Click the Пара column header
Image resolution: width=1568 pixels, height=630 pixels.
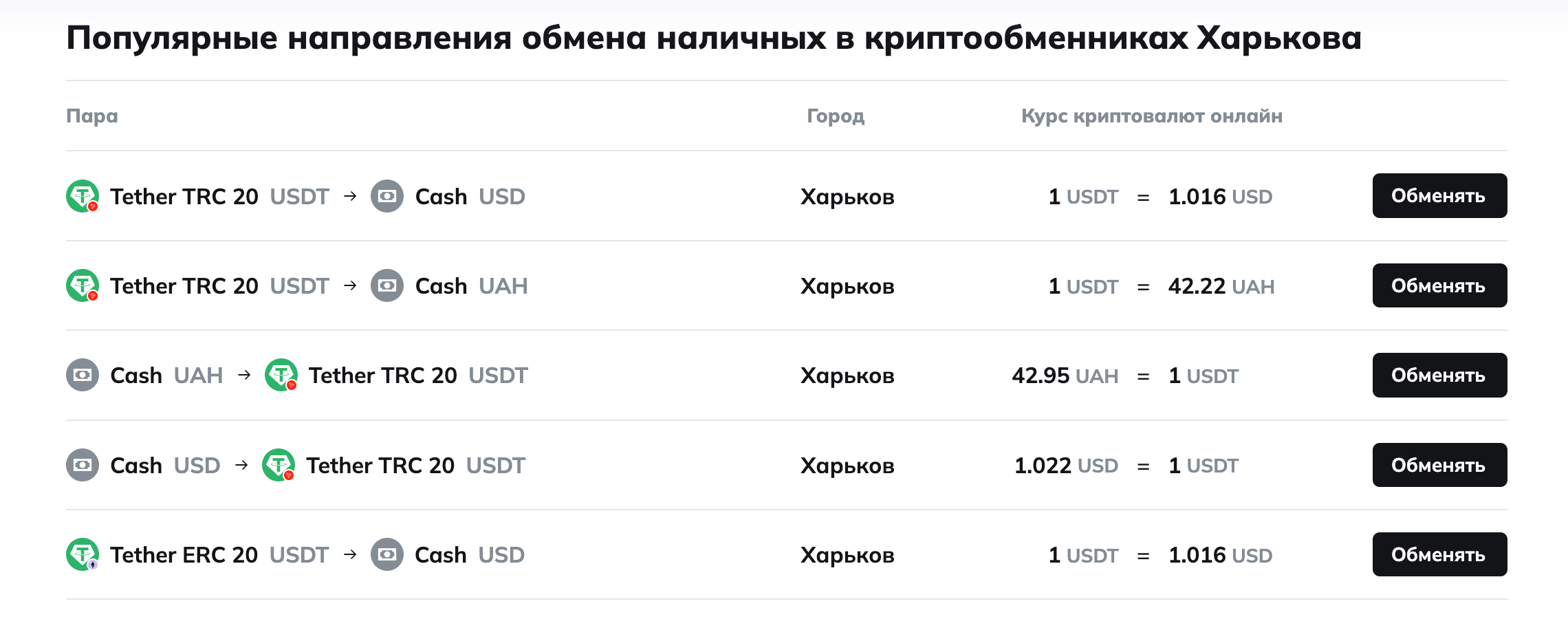pos(92,116)
